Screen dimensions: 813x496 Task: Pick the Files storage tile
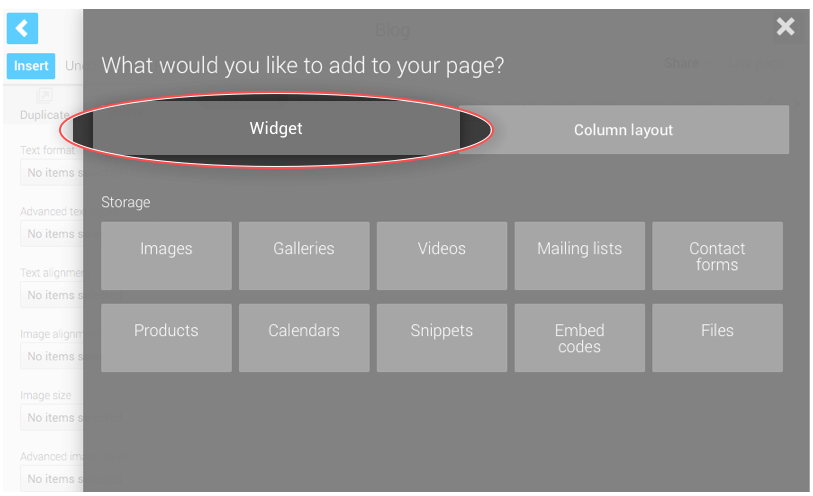[717, 338]
